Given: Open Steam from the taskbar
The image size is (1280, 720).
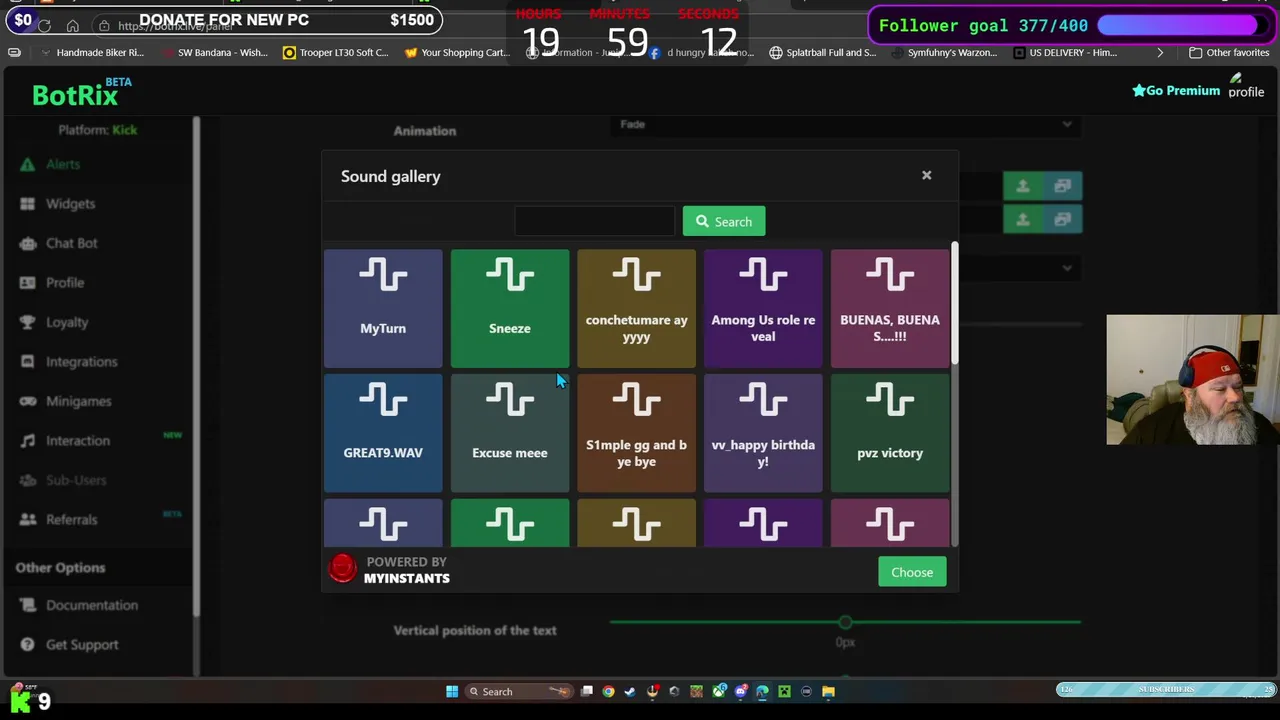Looking at the screenshot, I should (x=630, y=691).
